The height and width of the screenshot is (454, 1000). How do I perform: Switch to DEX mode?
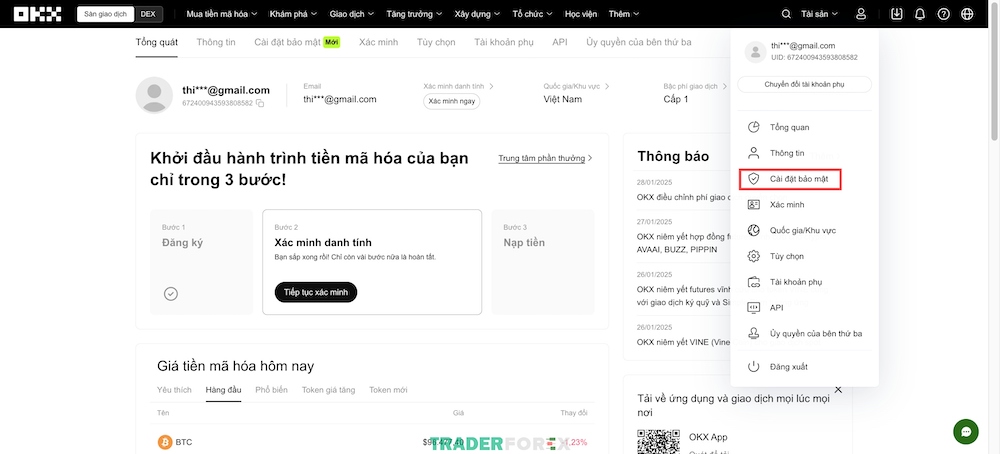[149, 14]
